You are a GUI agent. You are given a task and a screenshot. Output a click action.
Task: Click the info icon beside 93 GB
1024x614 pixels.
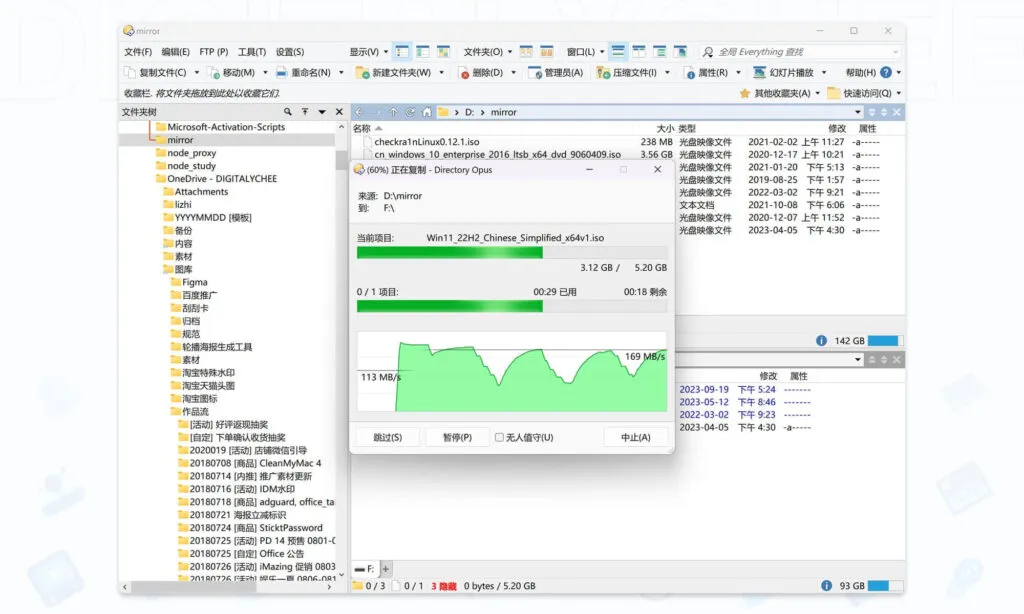pos(826,585)
